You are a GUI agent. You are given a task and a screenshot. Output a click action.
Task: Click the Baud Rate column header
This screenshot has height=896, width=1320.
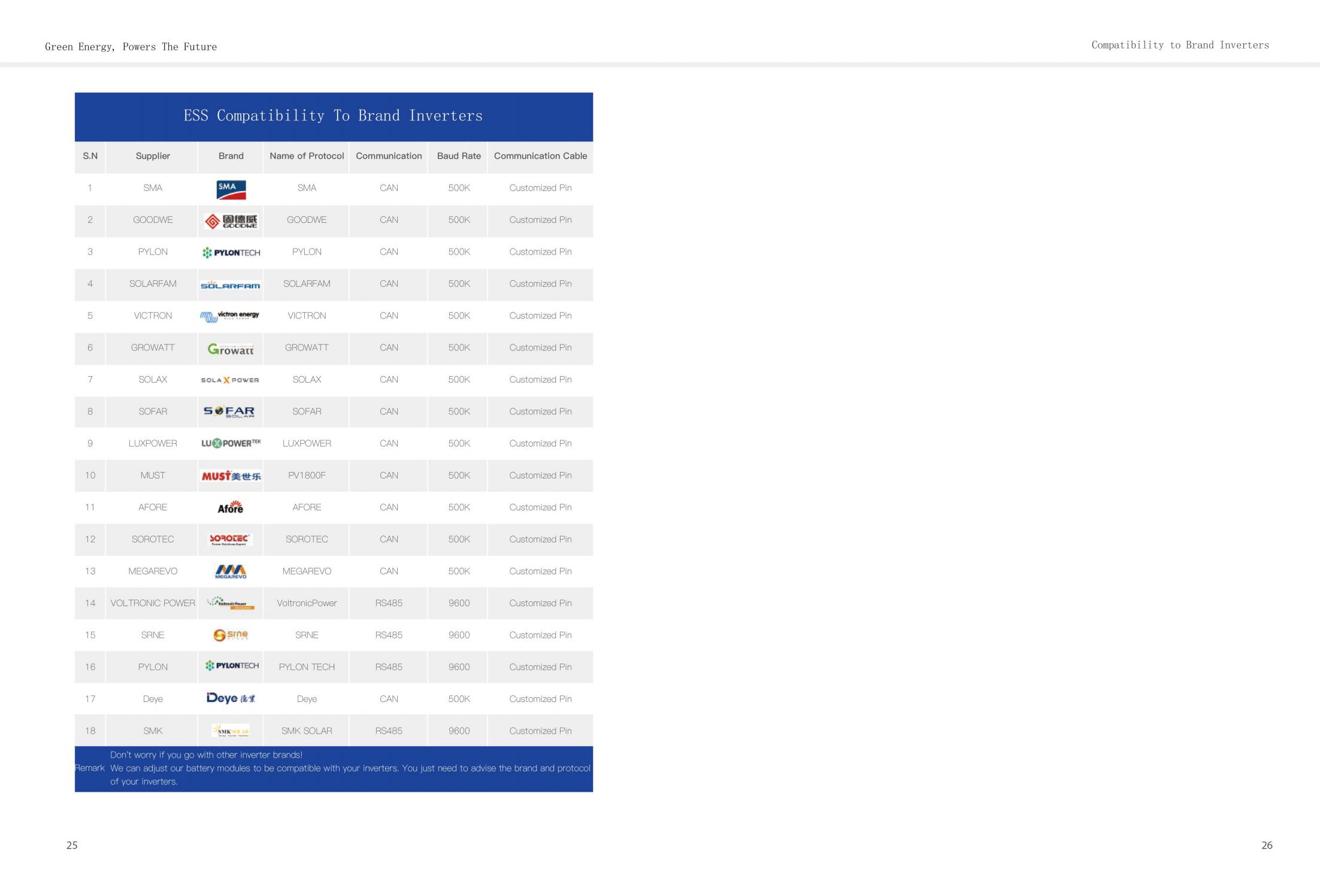click(x=459, y=156)
